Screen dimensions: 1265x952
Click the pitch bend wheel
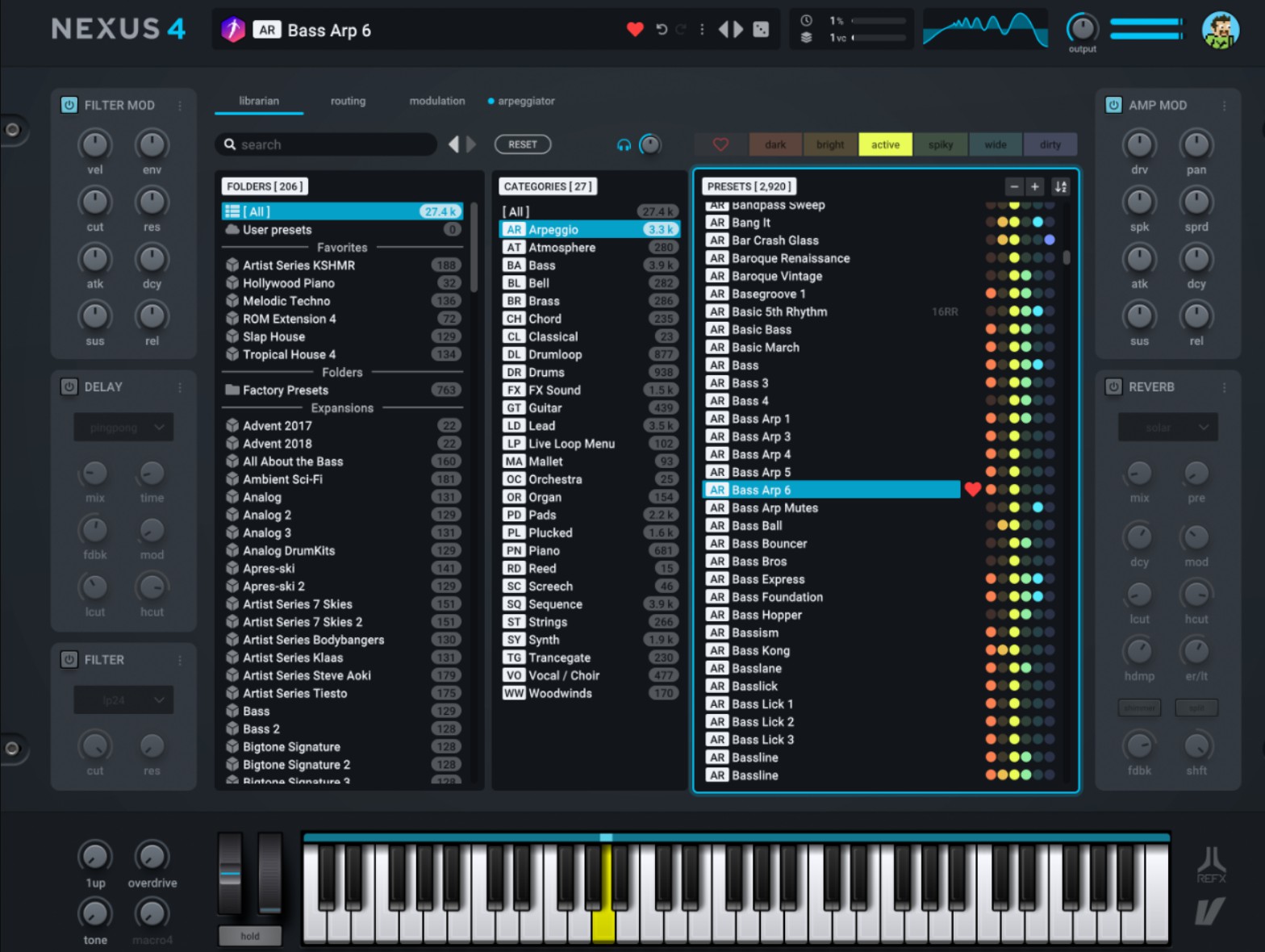(230, 875)
